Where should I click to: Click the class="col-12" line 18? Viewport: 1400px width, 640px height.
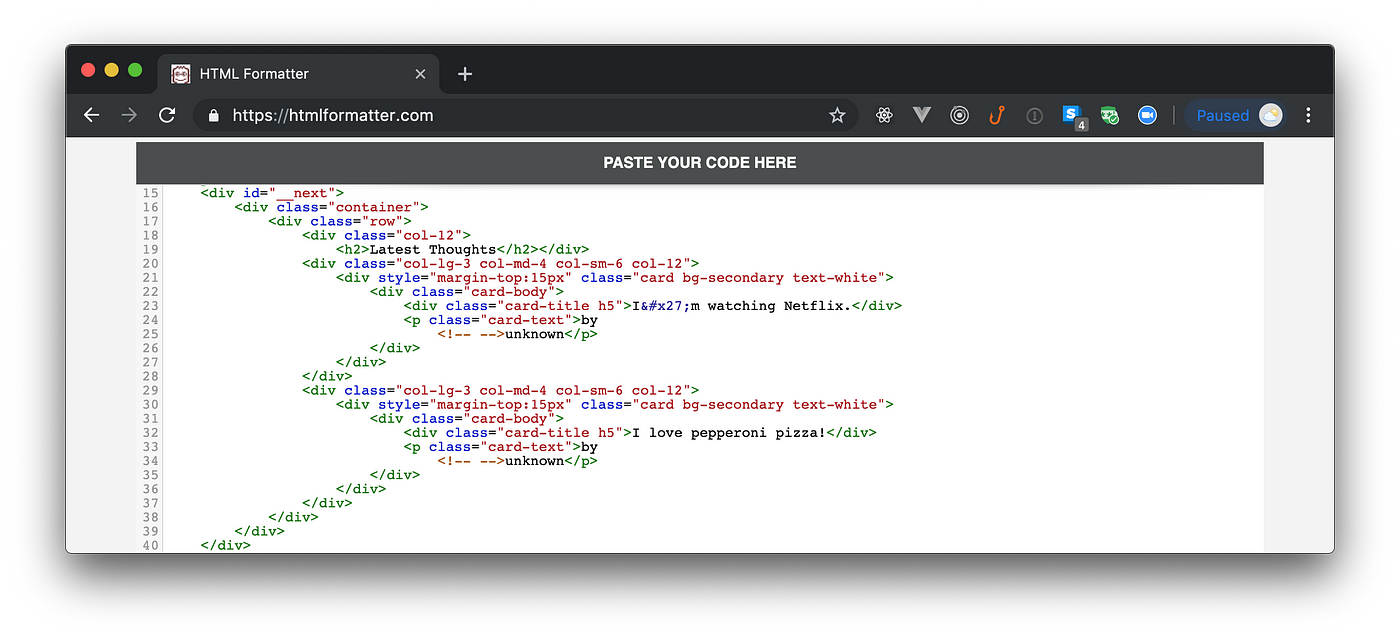coord(386,235)
